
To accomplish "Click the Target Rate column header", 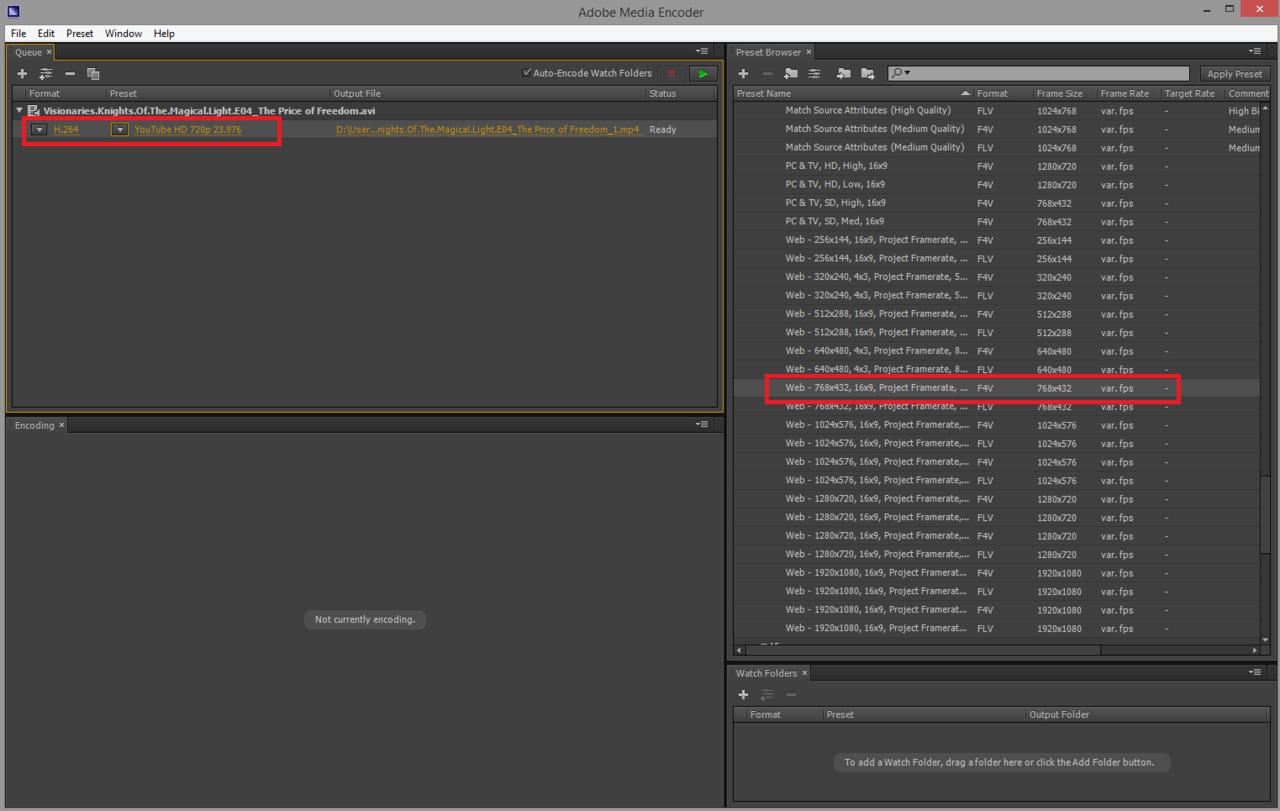I will pos(1190,94).
